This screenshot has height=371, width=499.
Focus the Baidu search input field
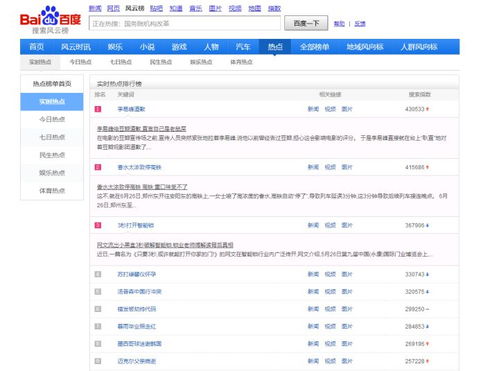[x=185, y=23]
